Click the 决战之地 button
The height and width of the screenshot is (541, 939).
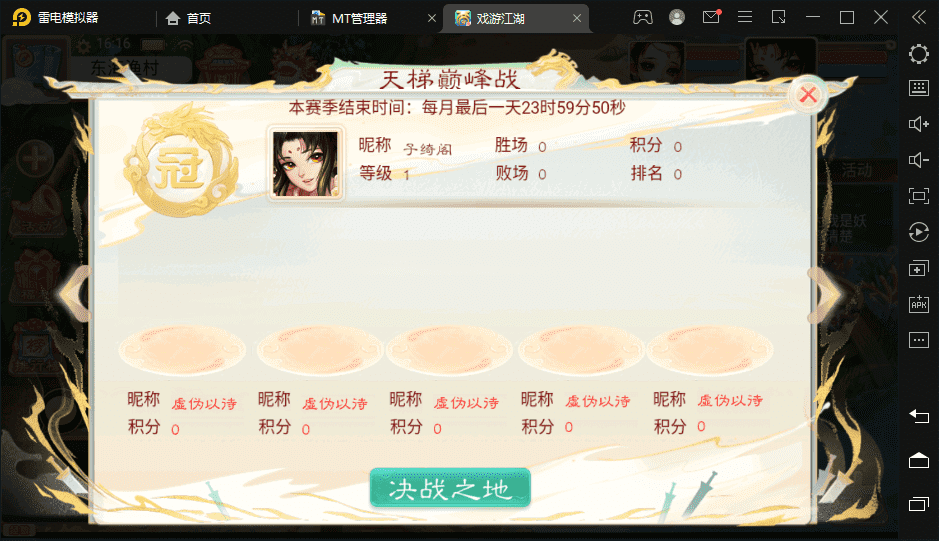pyautogui.click(x=450, y=488)
